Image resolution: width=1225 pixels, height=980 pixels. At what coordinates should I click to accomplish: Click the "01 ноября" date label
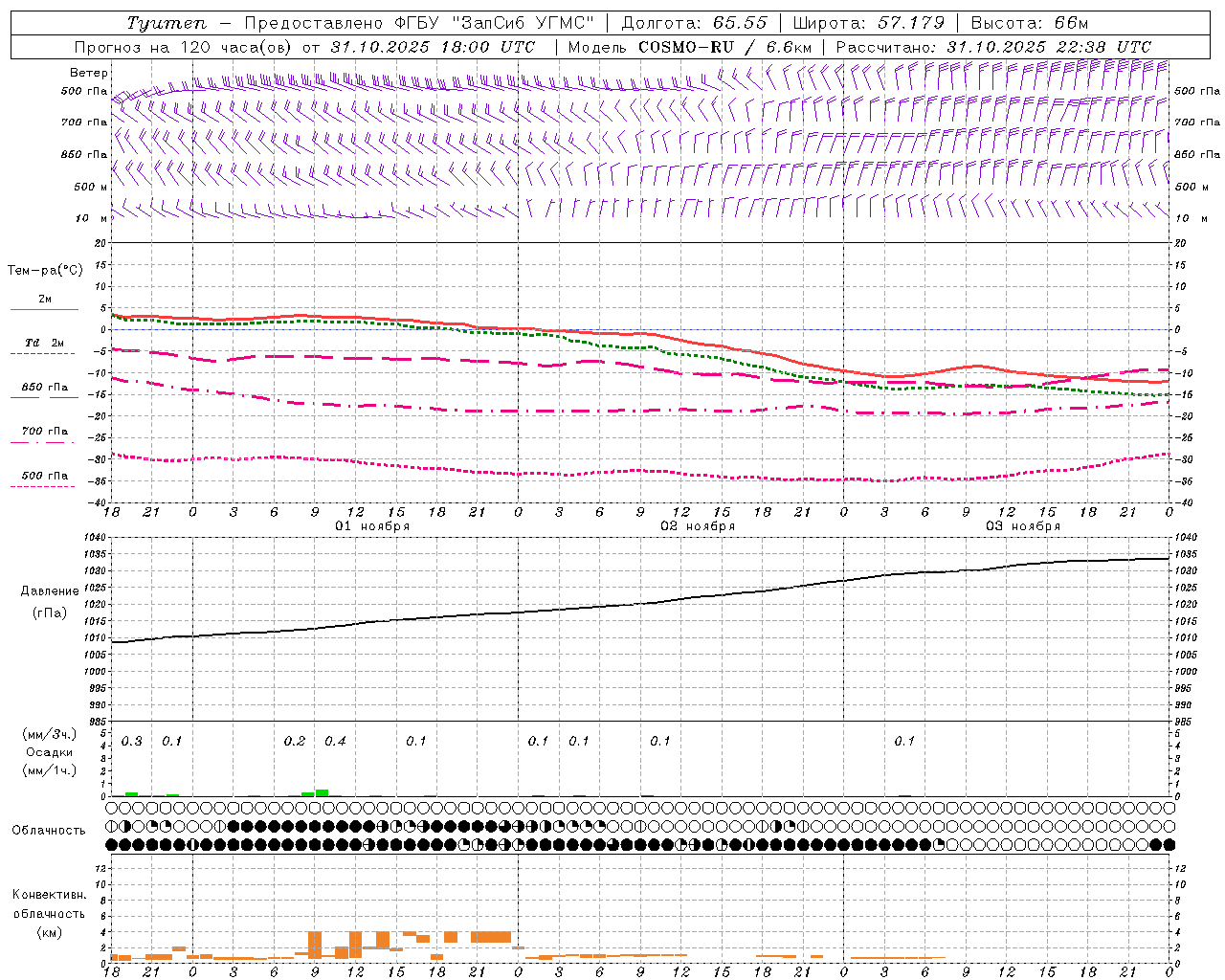372,526
